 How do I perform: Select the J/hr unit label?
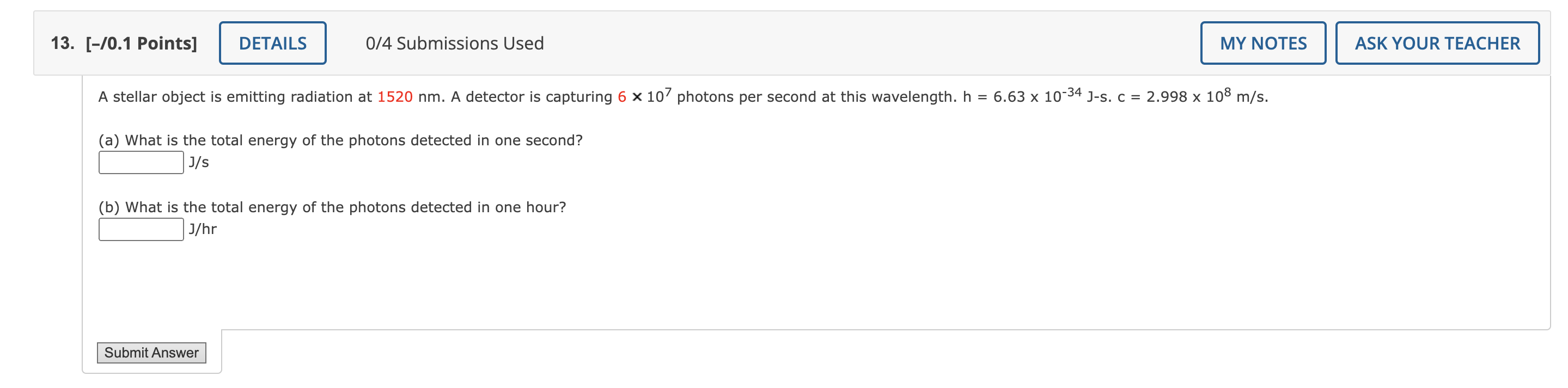[202, 229]
